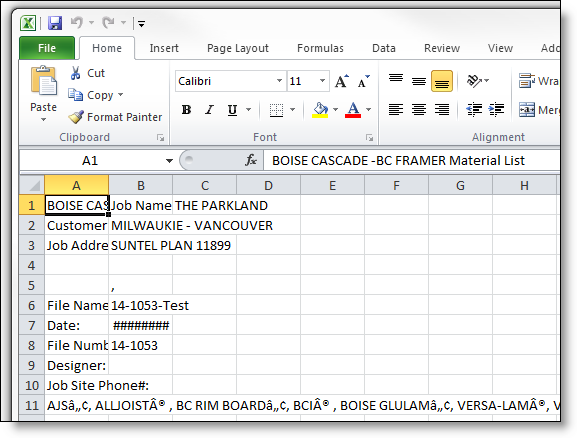Screen dimensions: 577x438
Task: Redo the last undone action
Action: (x=108, y=23)
